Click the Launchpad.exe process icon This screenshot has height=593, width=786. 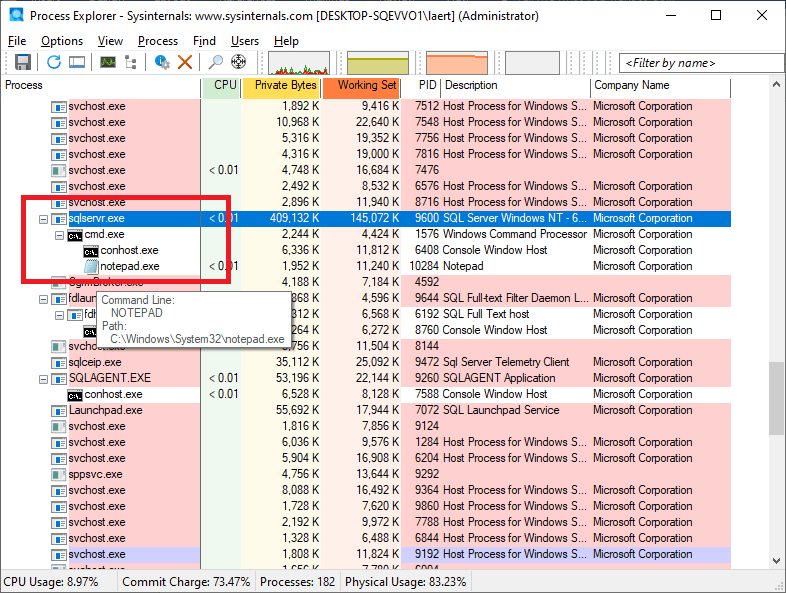click(59, 411)
